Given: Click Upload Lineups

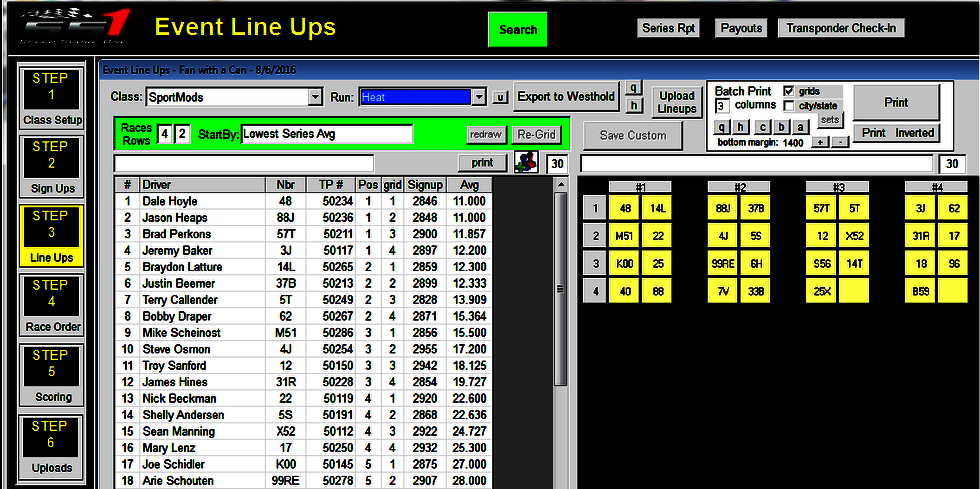Looking at the screenshot, I should [x=677, y=102].
